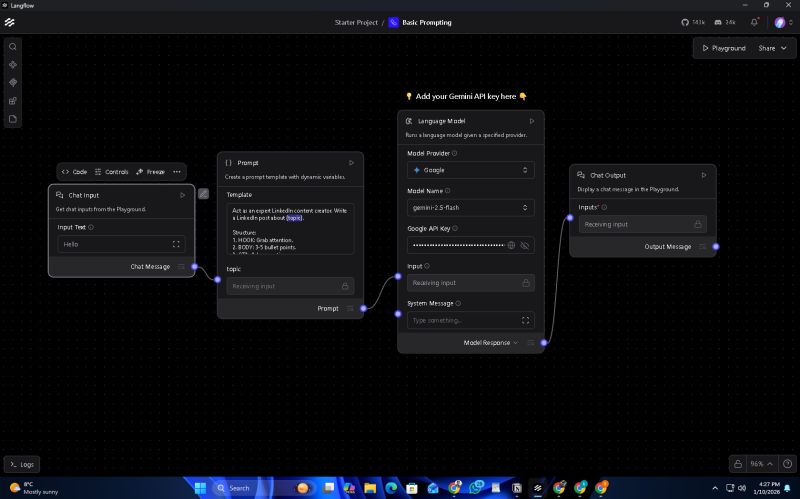Screen dimensions: 800x499
Task: Click the System Message input field
Action: click(x=470, y=320)
